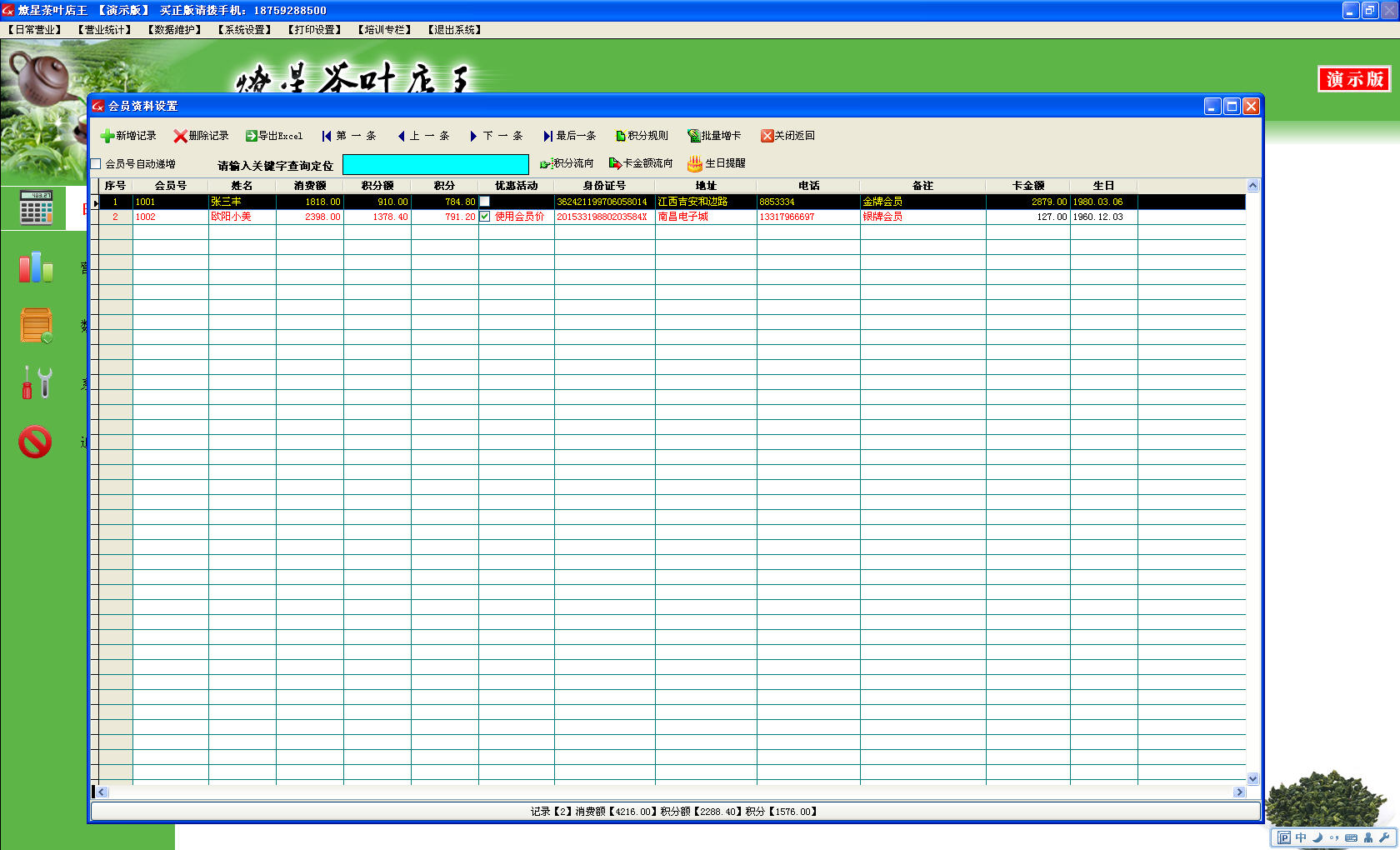Click the red prohibition sign sidebar icon
This screenshot has width=1400, height=850.
click(36, 442)
